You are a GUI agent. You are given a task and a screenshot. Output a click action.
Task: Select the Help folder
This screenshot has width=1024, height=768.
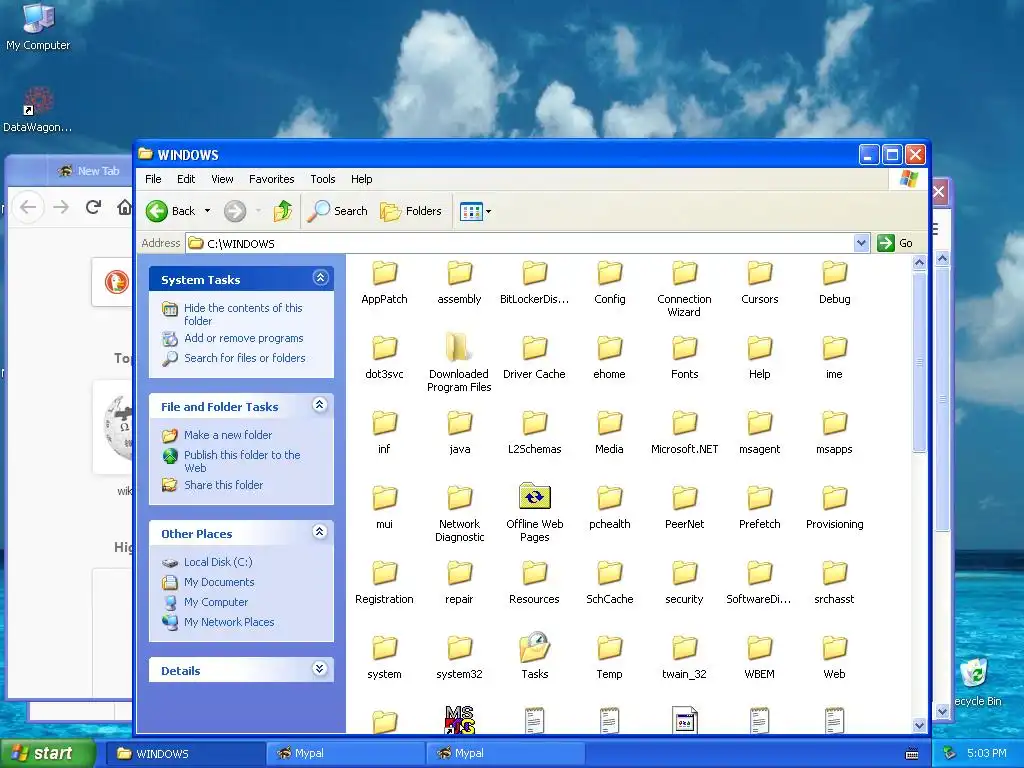point(760,357)
